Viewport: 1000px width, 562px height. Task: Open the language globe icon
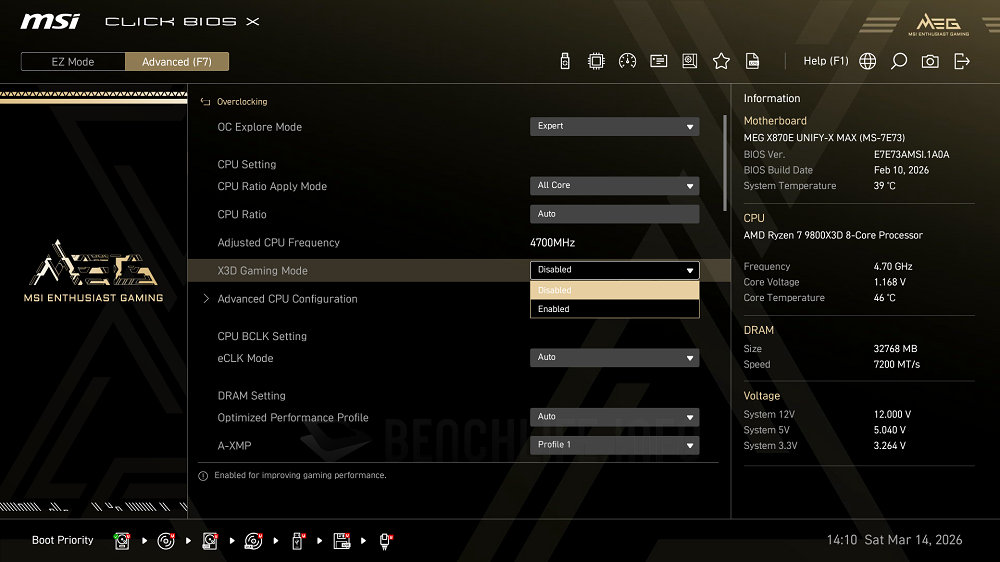point(867,61)
